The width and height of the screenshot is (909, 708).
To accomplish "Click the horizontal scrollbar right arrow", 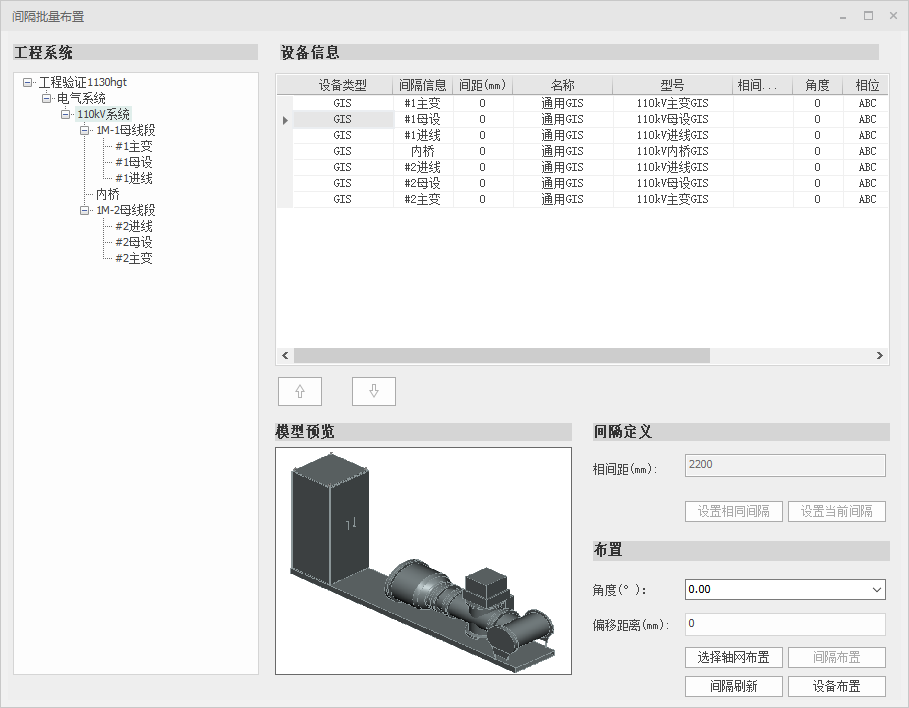I will (879, 355).
